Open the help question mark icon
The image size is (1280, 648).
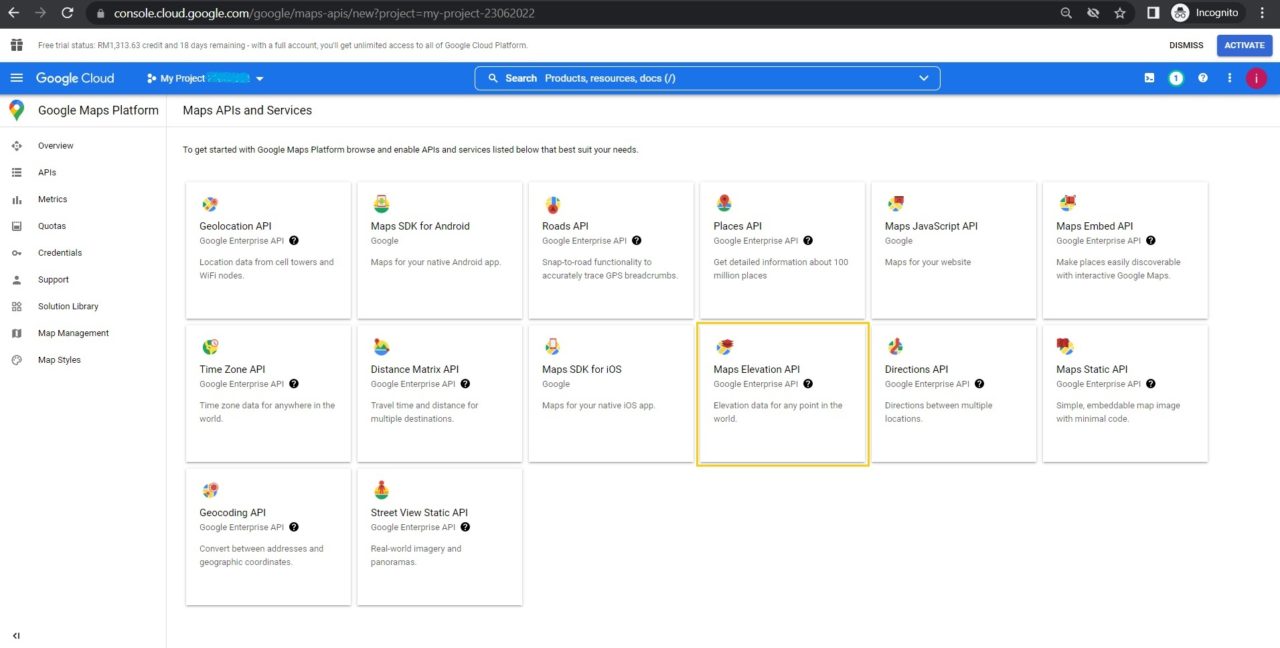(1203, 77)
